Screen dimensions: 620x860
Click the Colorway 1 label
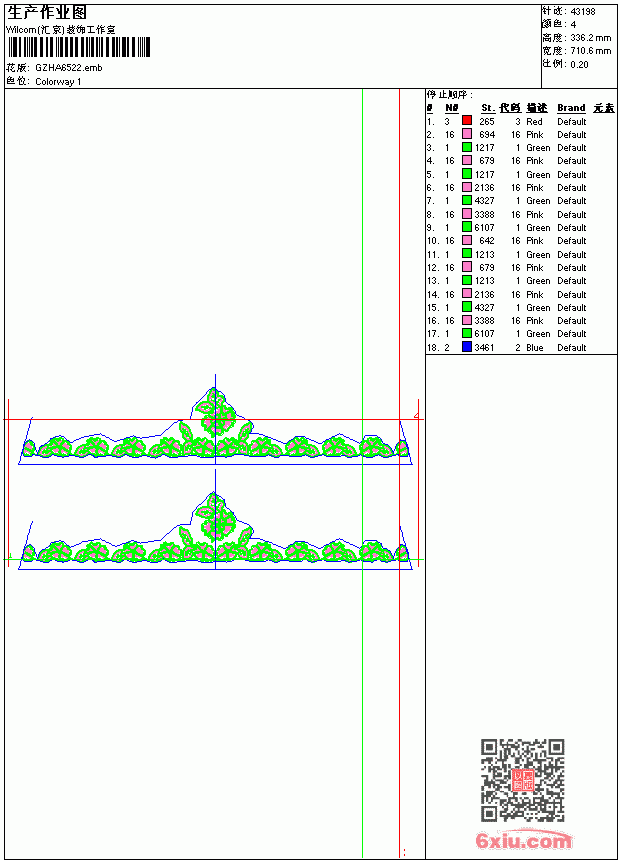(x=58, y=82)
